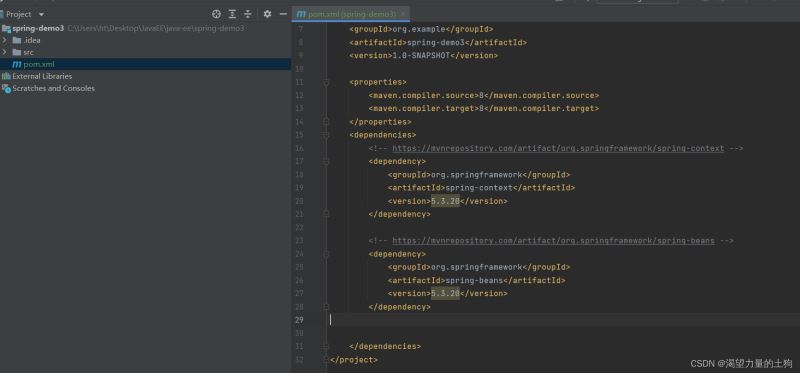Open Project panel settings gear
This screenshot has width=800, height=373.
pyautogui.click(x=267, y=14)
